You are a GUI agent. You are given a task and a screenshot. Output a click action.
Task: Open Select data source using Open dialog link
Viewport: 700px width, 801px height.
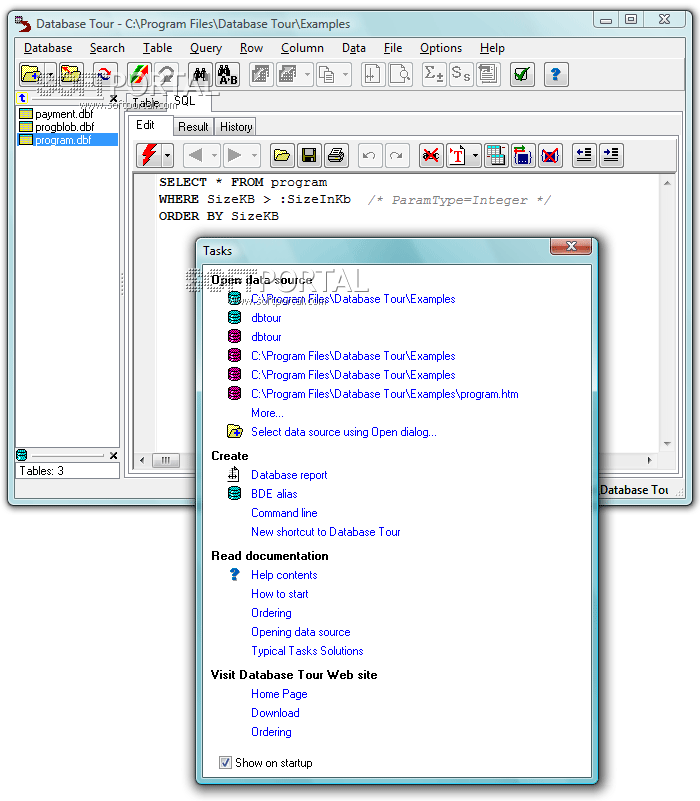(344, 432)
